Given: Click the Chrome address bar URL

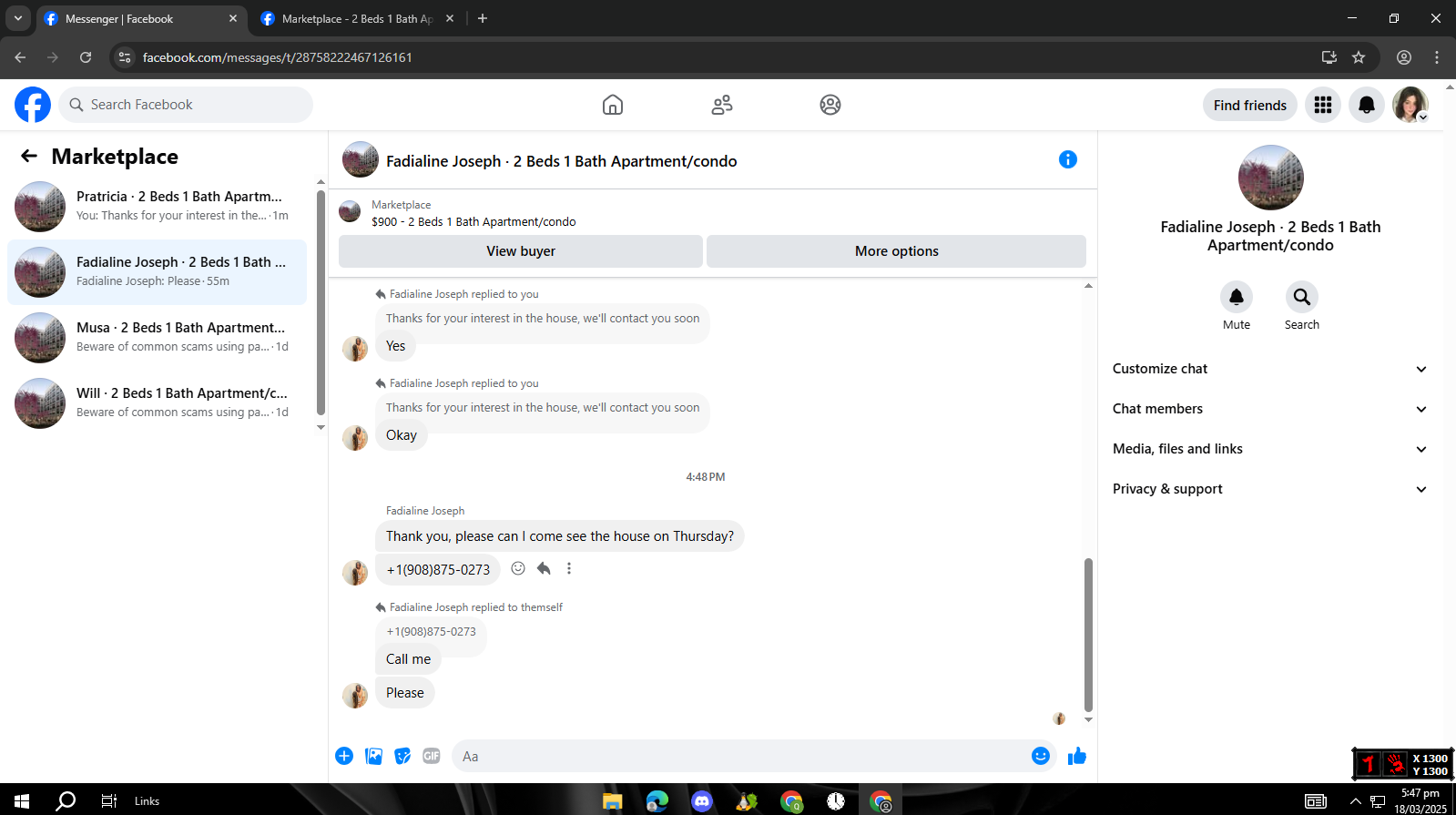Looking at the screenshot, I should [278, 57].
